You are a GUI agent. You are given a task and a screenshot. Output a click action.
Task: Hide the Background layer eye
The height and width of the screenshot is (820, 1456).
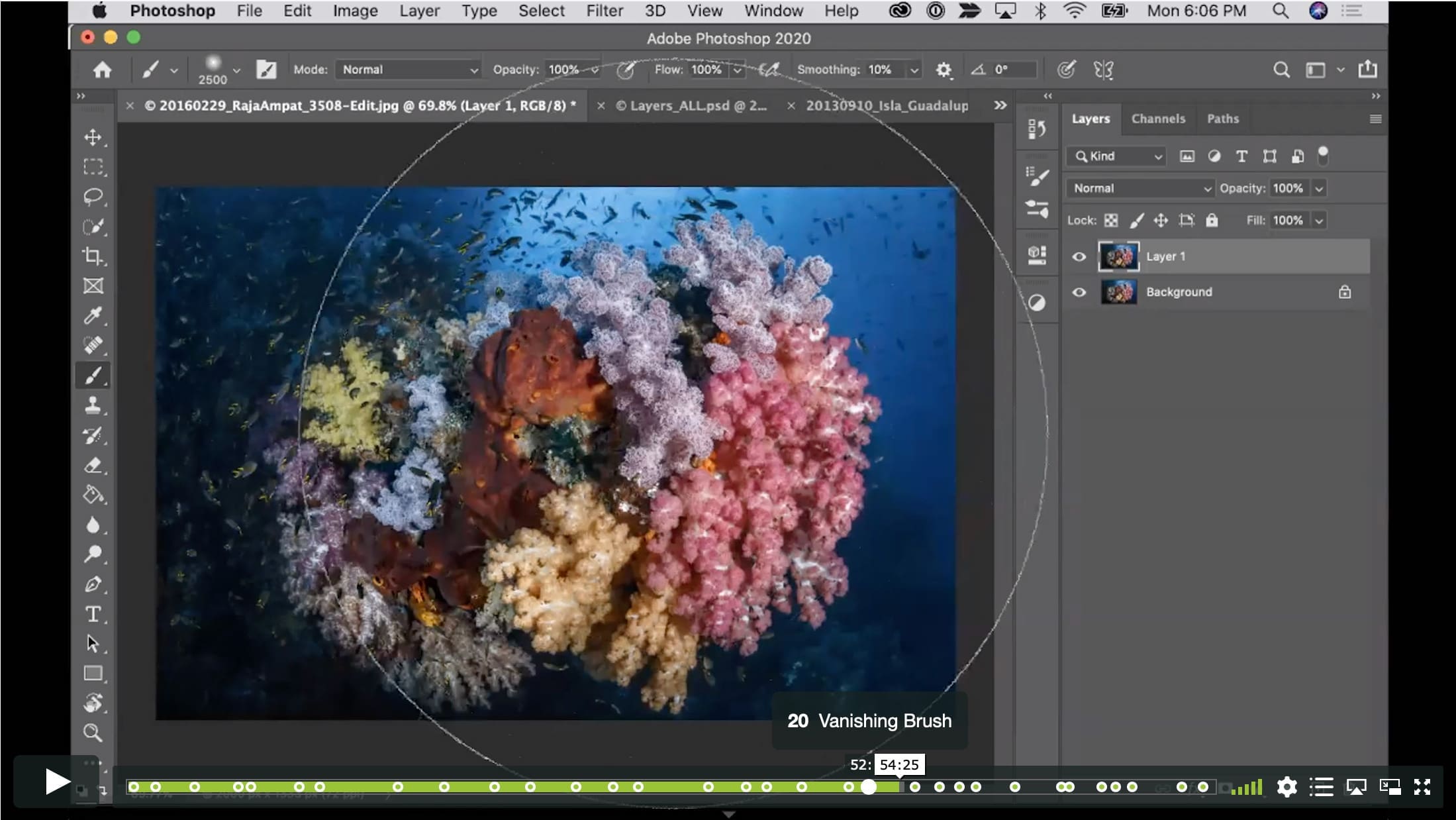click(1079, 292)
